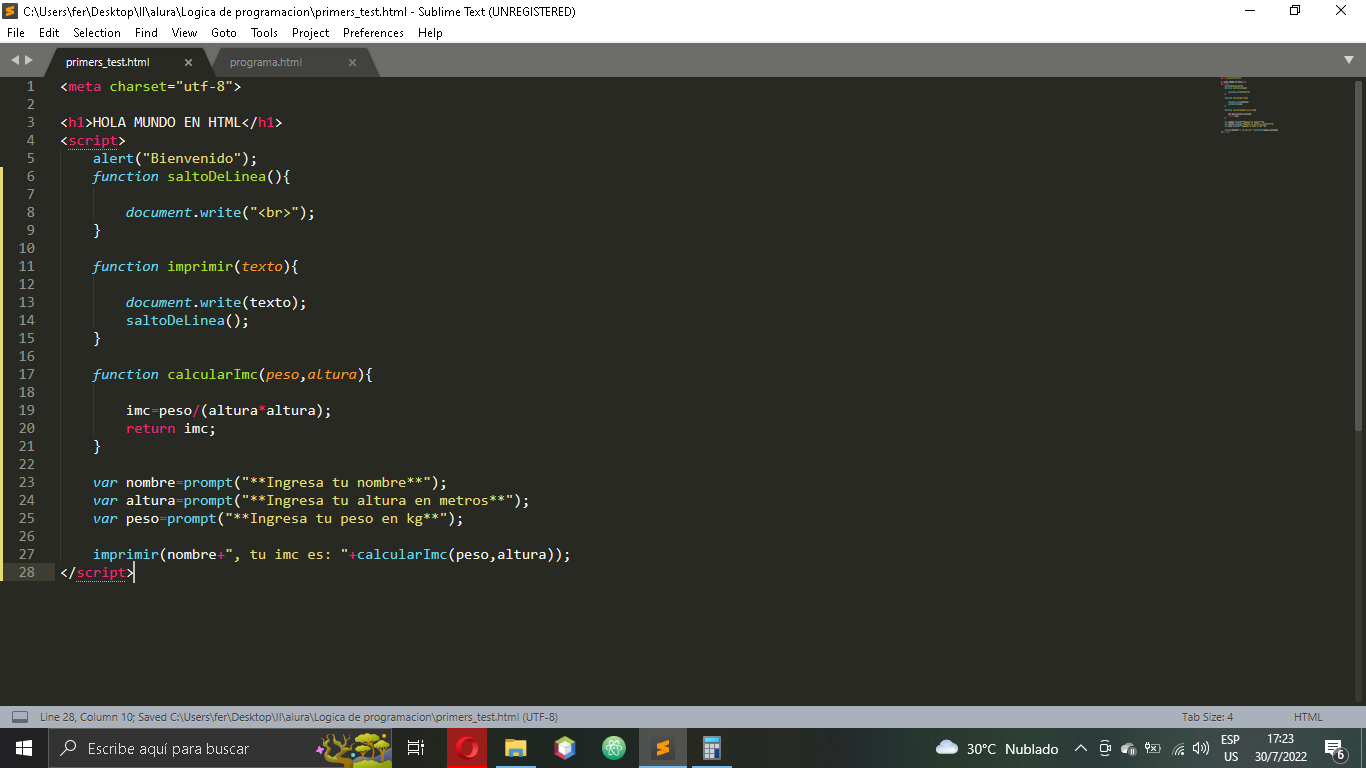Image resolution: width=1366 pixels, height=768 pixels.
Task: Open the notification center icon
Action: click(1334, 748)
